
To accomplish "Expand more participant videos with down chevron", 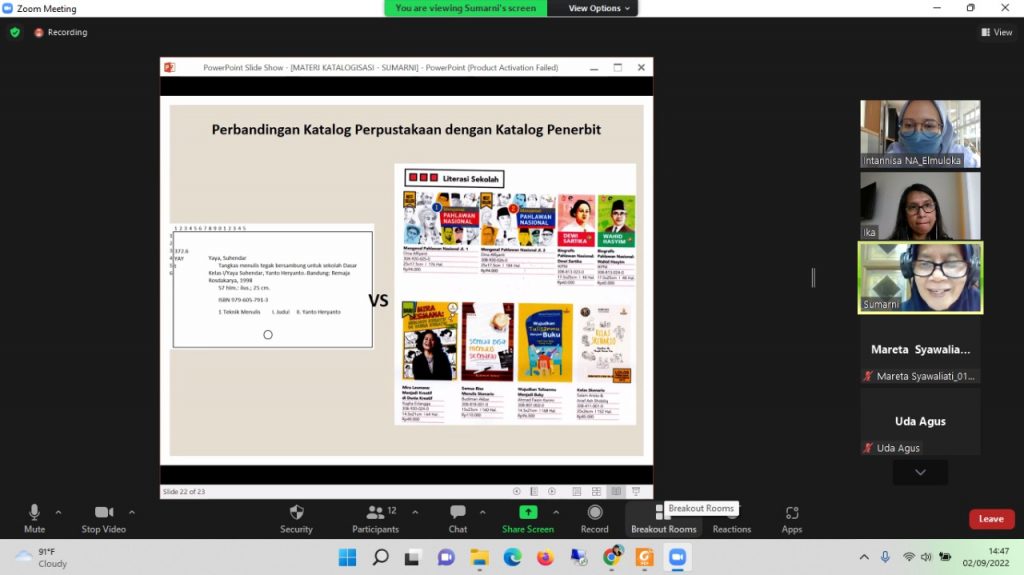I will pos(920,472).
